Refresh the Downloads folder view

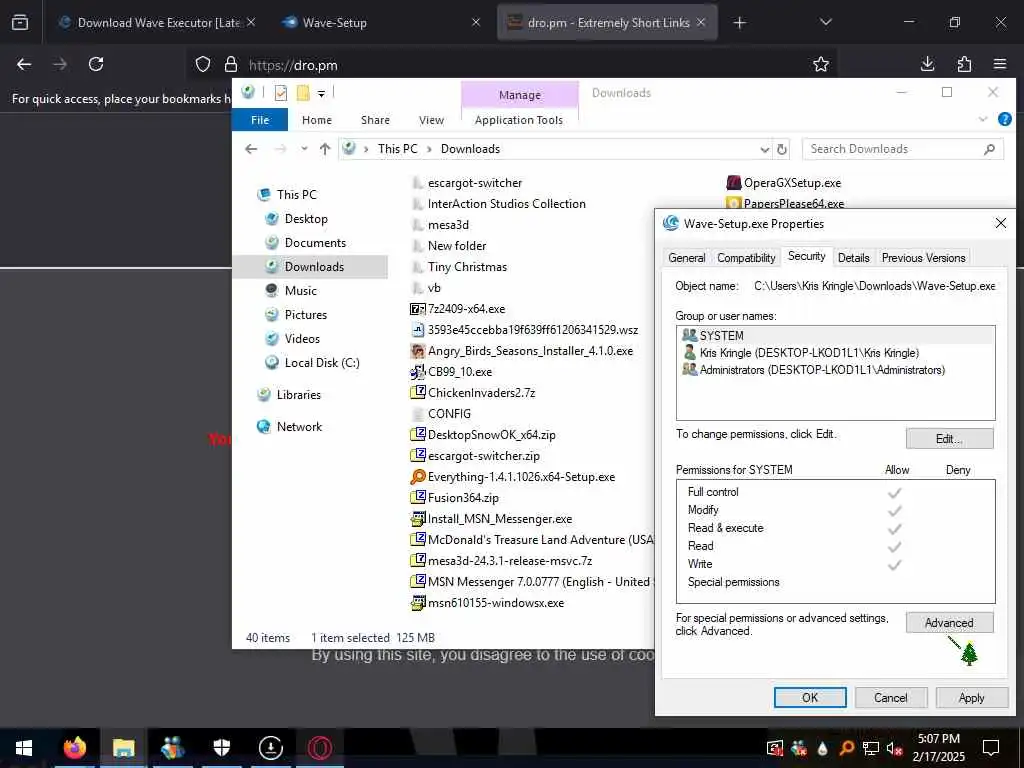point(782,149)
